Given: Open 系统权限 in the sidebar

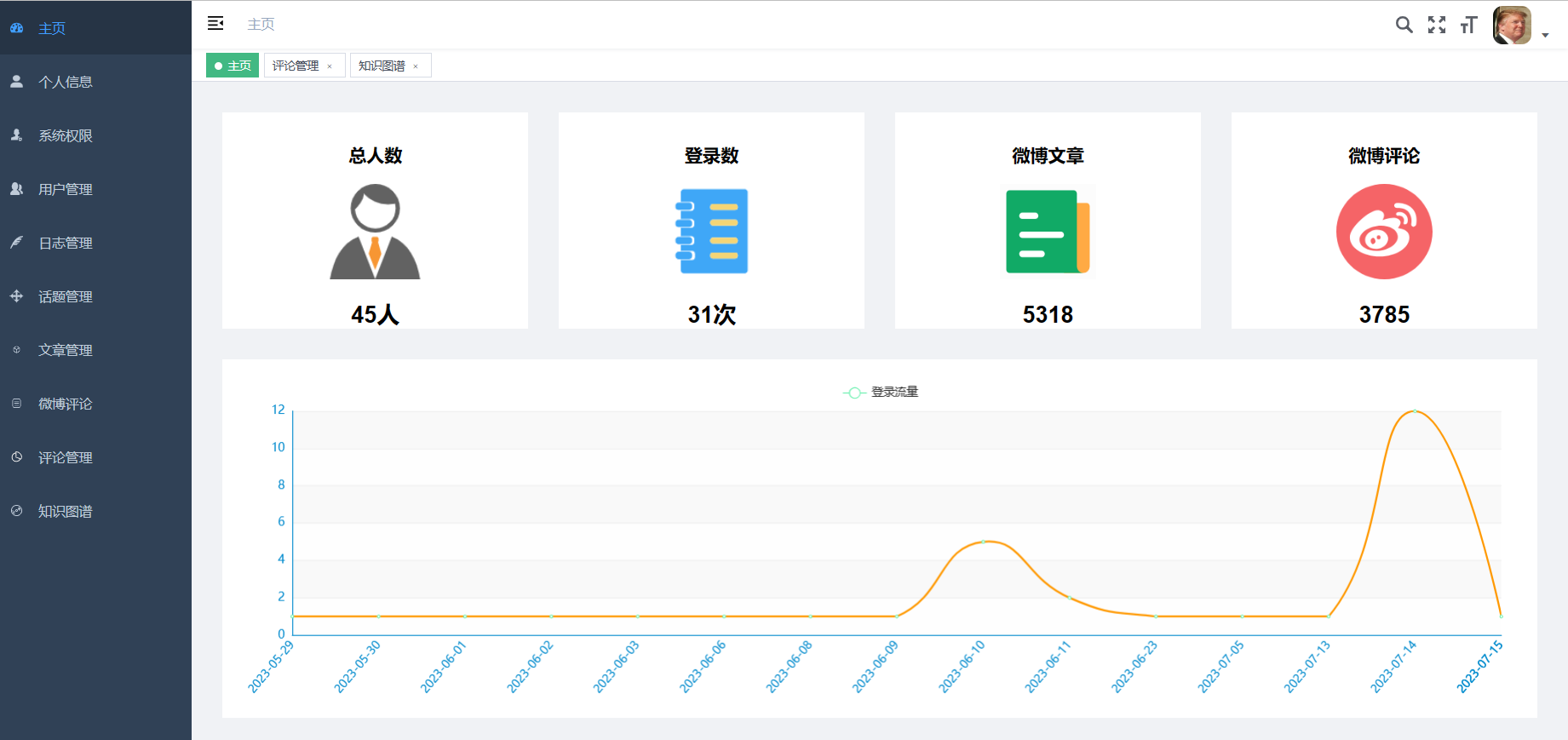Looking at the screenshot, I should [95, 135].
